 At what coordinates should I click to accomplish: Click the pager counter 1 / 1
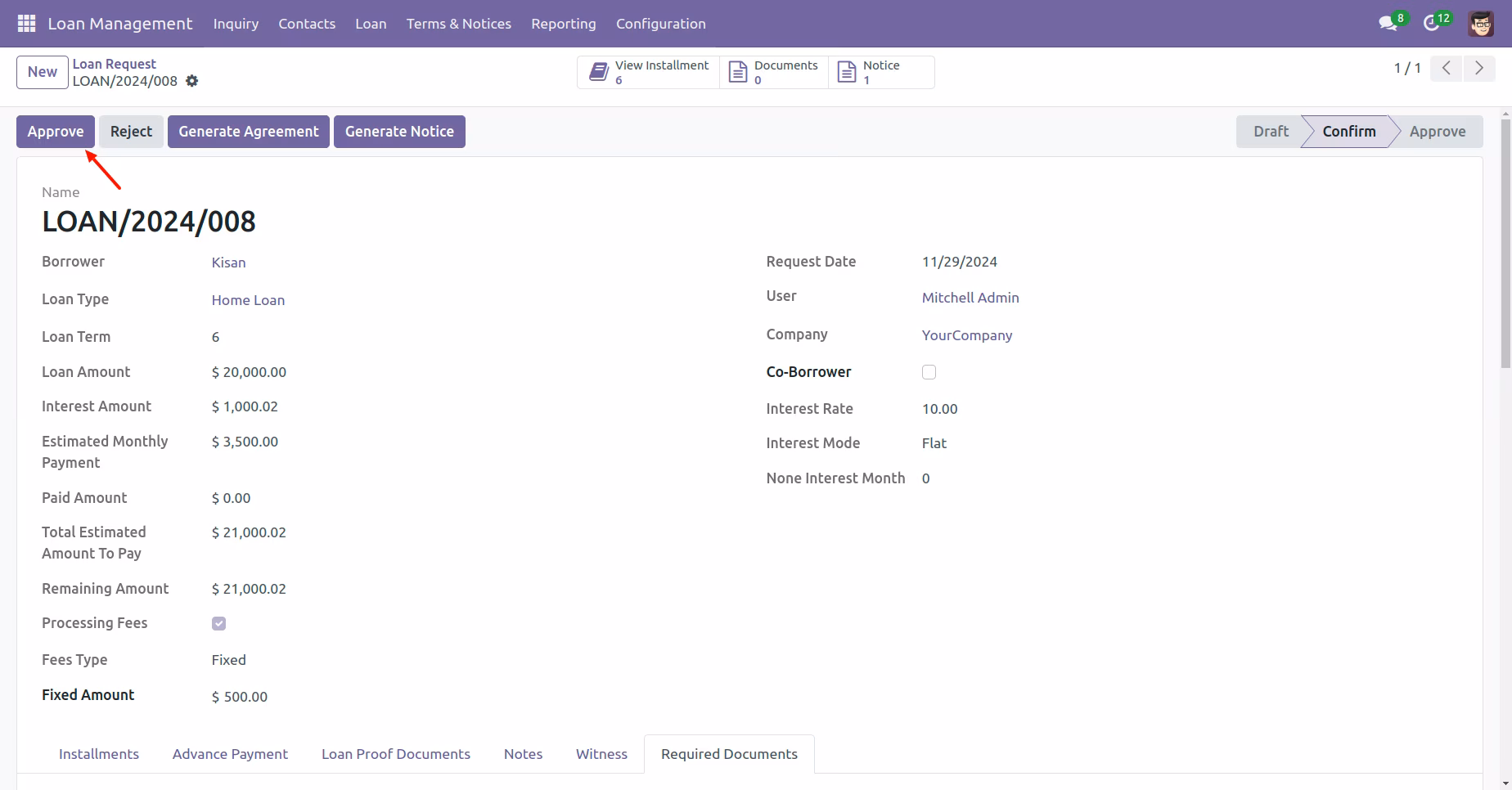(1407, 69)
